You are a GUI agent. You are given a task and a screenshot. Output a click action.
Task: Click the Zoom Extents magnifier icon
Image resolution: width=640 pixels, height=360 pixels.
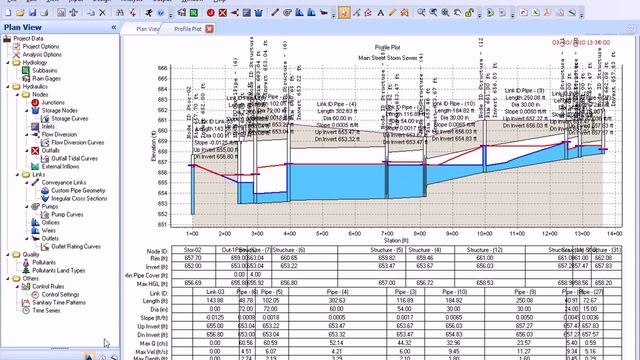click(445, 13)
